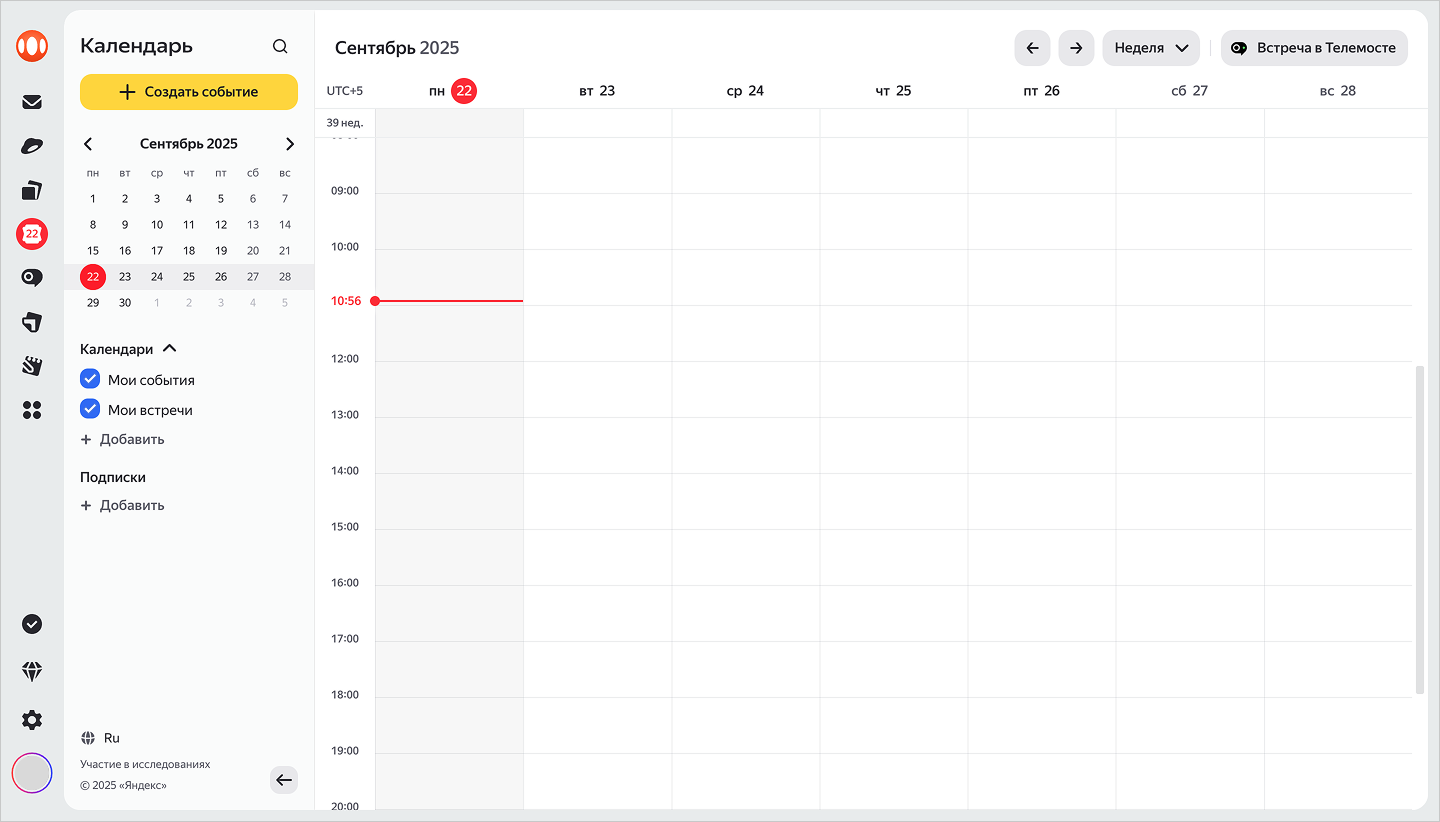The height and width of the screenshot is (822, 1440).
Task: Open Yandex Disk from the left sidebar
Action: [x=32, y=147]
